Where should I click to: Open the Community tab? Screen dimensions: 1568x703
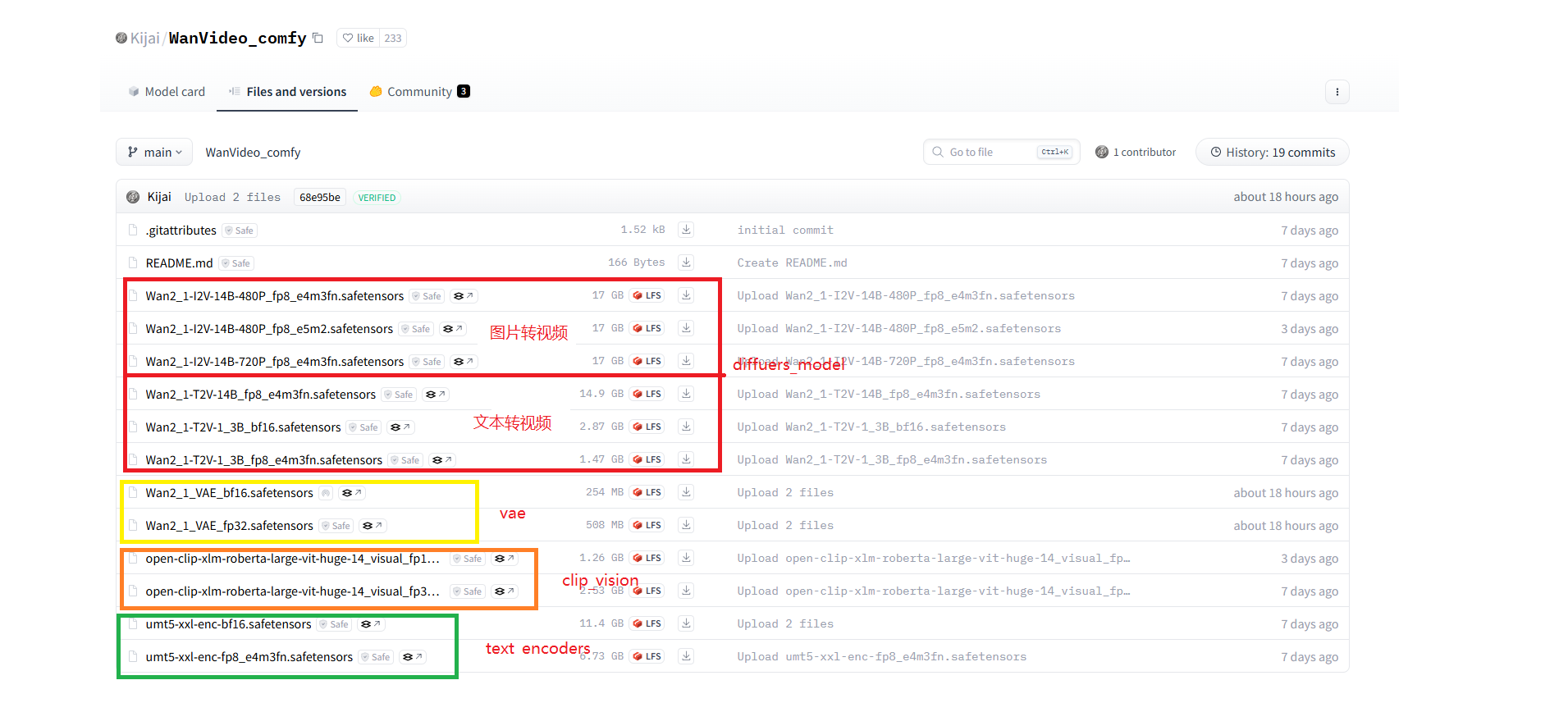point(419,92)
